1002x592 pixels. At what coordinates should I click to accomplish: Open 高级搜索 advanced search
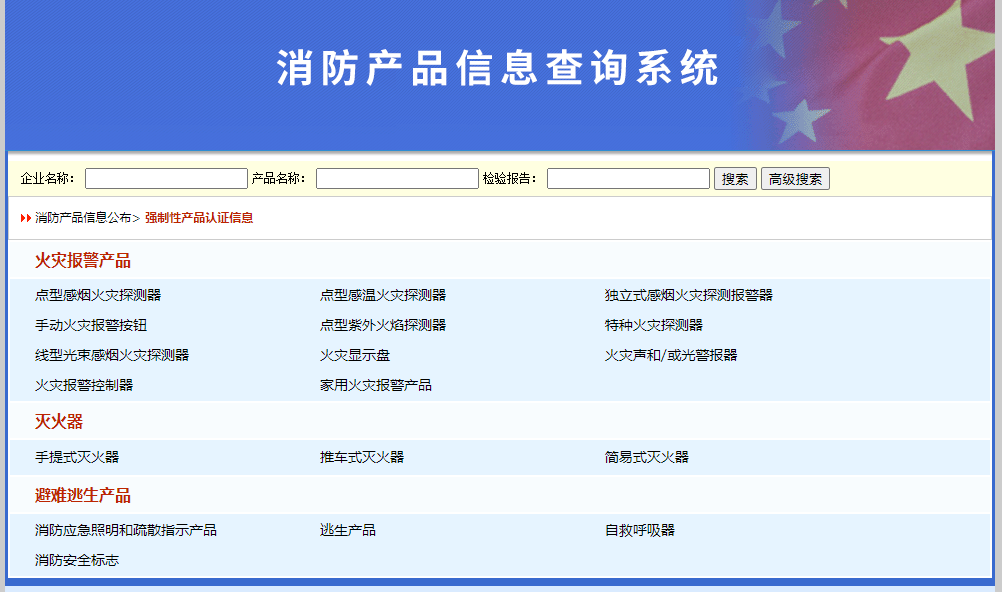coord(795,177)
